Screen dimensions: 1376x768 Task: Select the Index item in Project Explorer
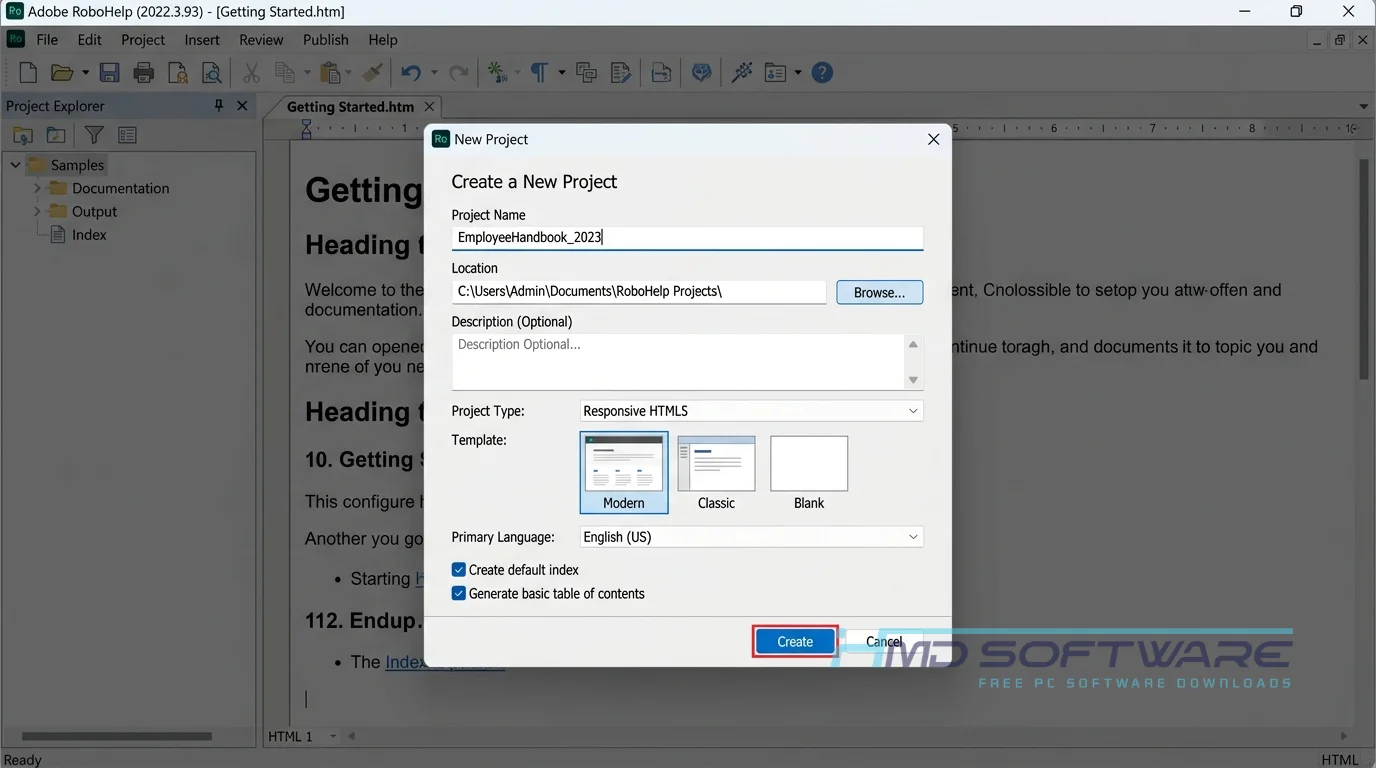click(x=89, y=235)
